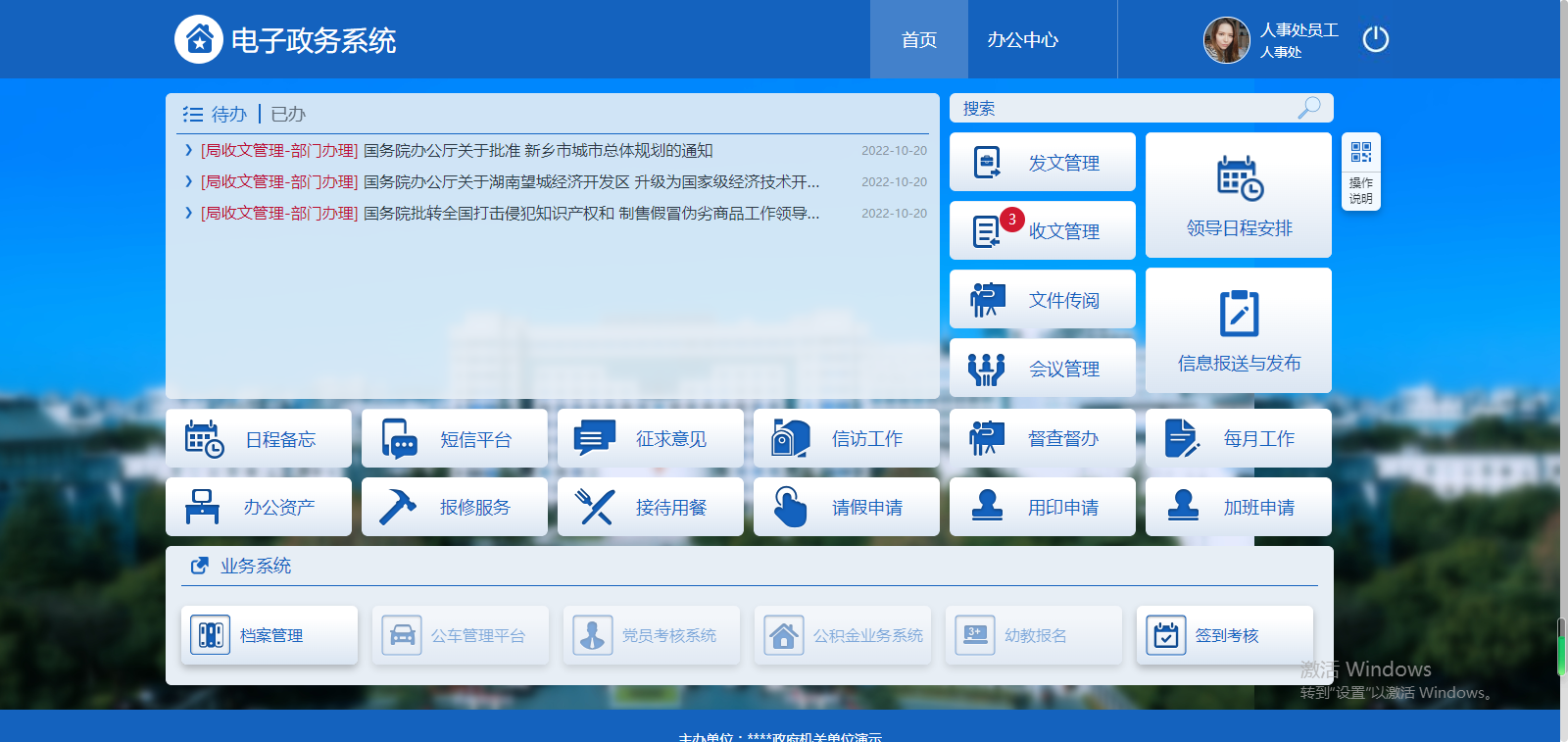
Task: Click the 日程备忘 calendar icon
Action: click(x=204, y=438)
